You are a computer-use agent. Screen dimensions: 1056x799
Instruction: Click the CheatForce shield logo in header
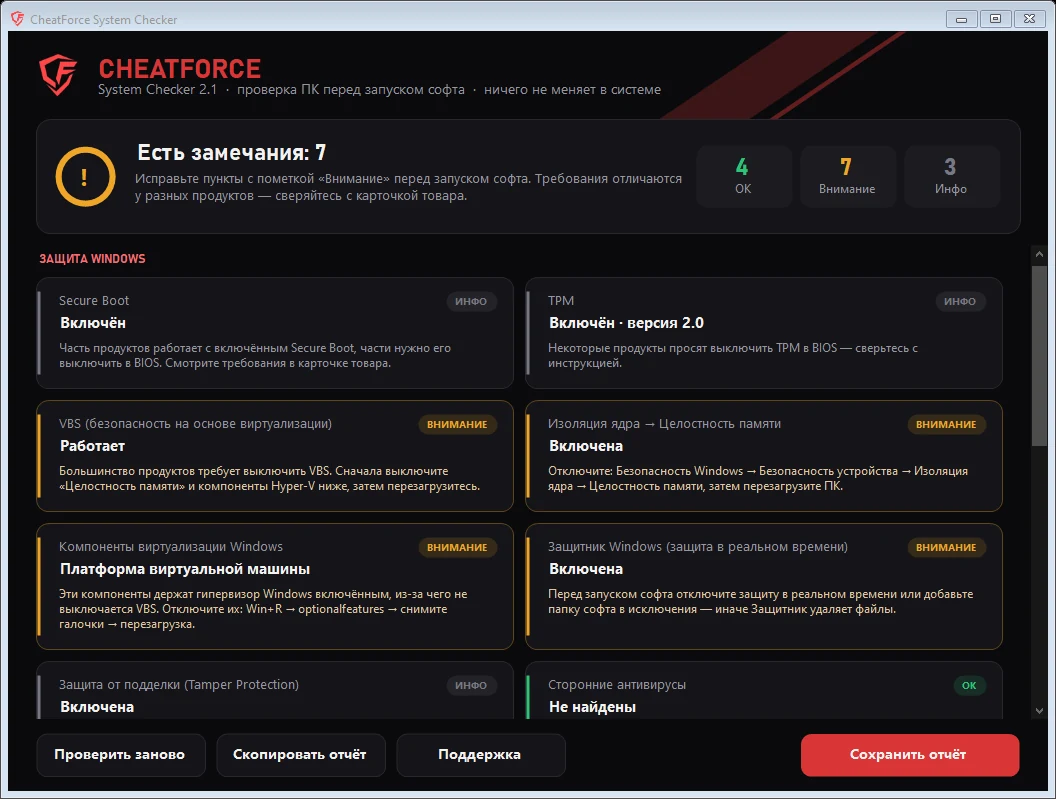click(x=58, y=75)
